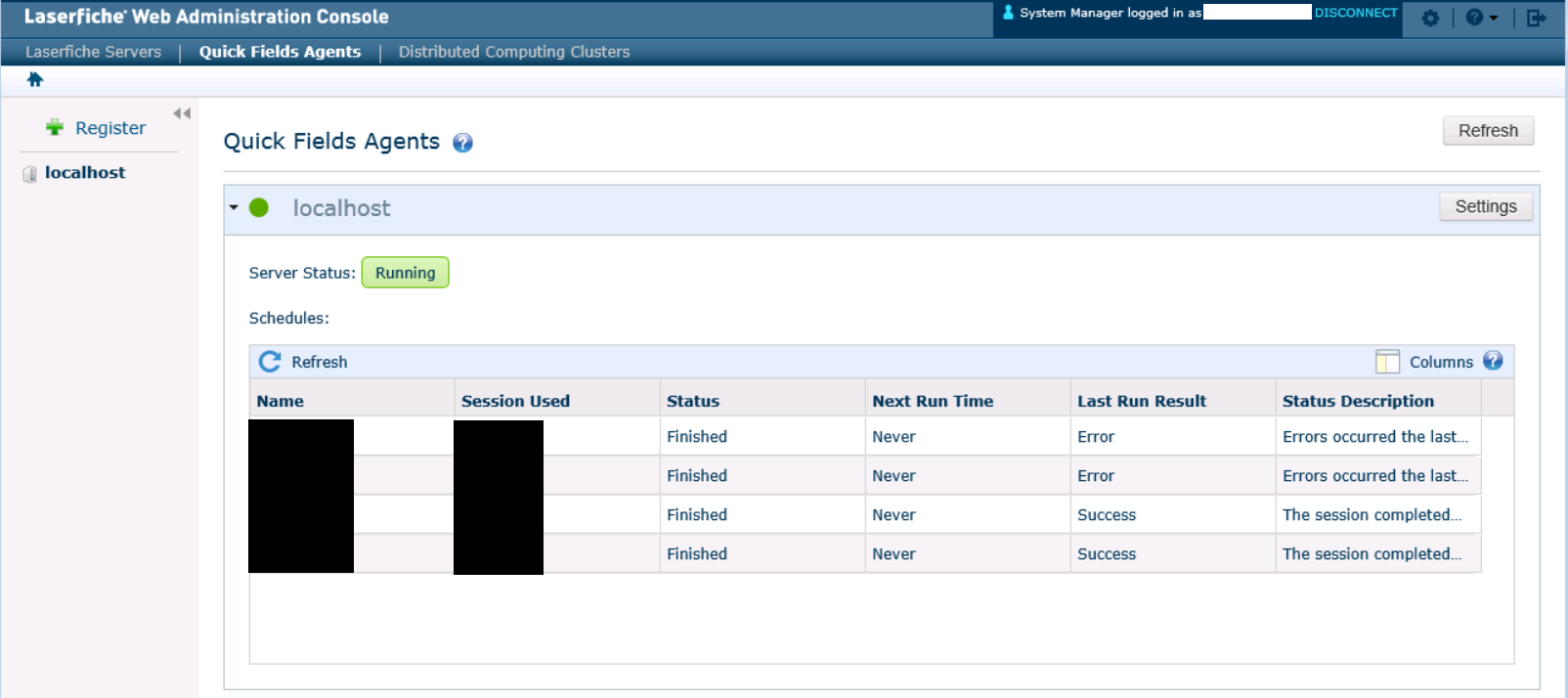
Task: Open the settings gear in the header
Action: point(1430,18)
